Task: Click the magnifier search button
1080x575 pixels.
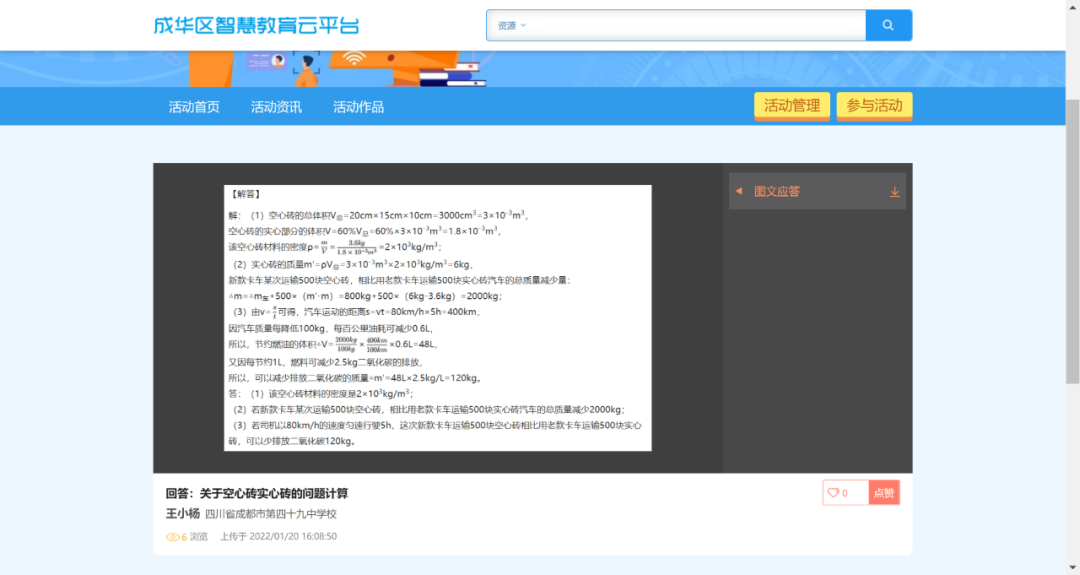Action: tap(888, 25)
